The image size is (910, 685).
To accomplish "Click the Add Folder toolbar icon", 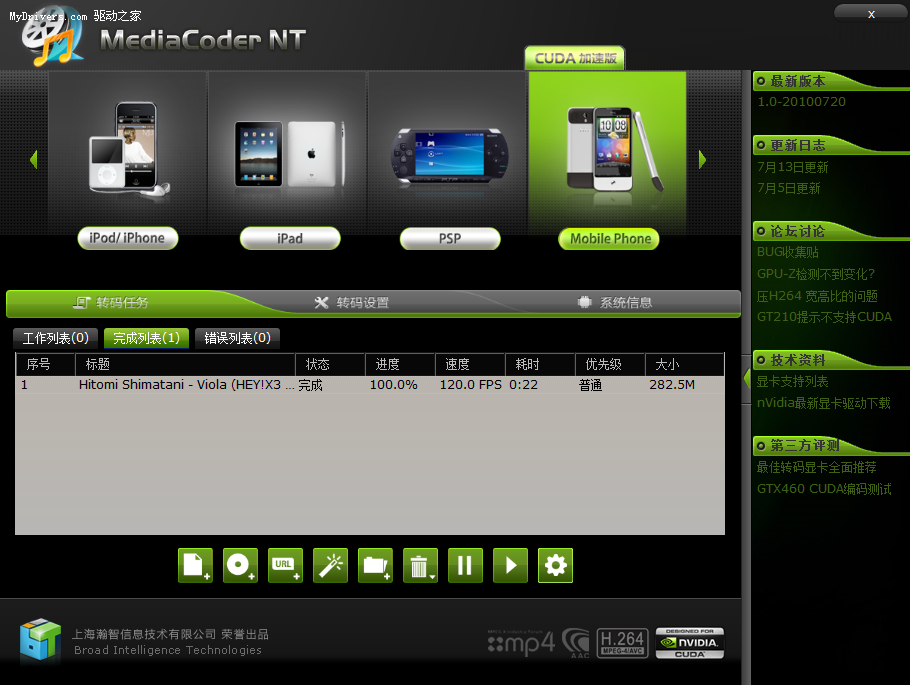I will tap(375, 565).
